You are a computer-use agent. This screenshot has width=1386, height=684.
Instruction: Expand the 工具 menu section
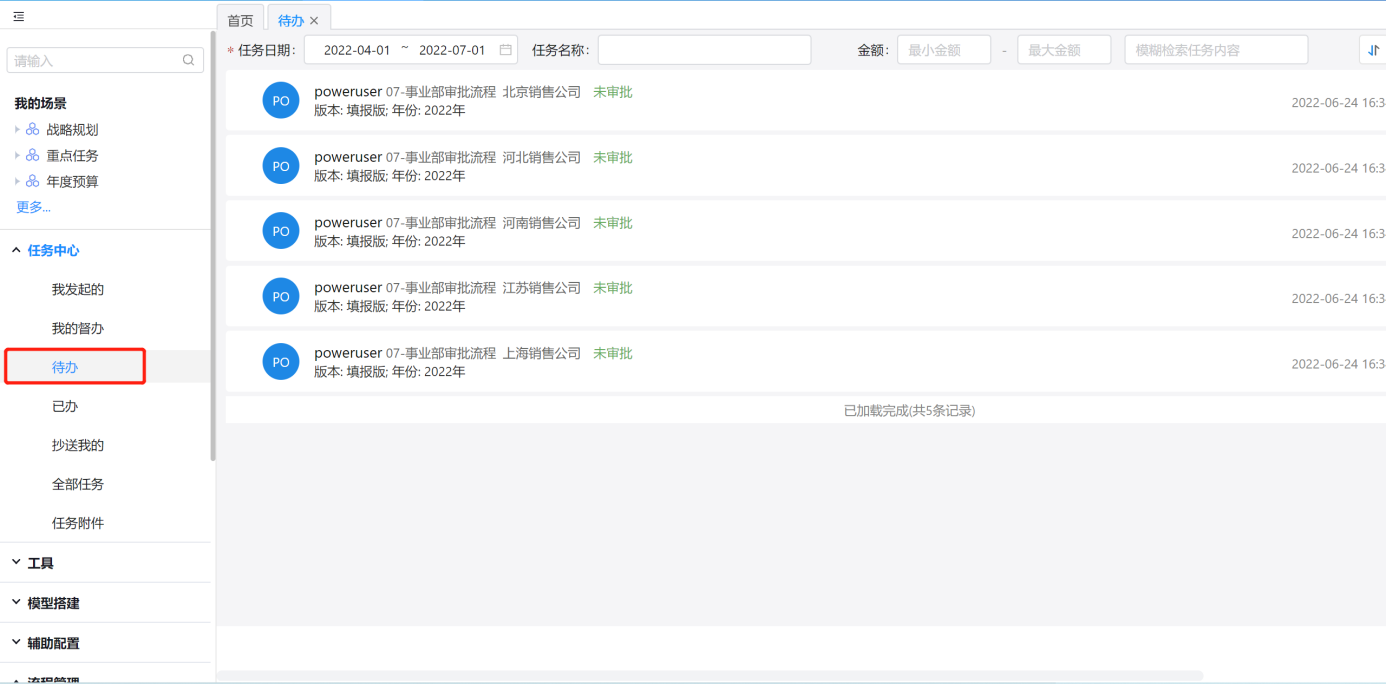[x=16, y=563]
